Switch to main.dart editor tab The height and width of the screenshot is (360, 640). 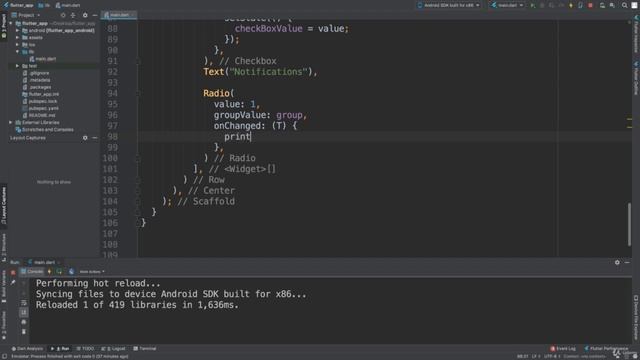click(119, 15)
